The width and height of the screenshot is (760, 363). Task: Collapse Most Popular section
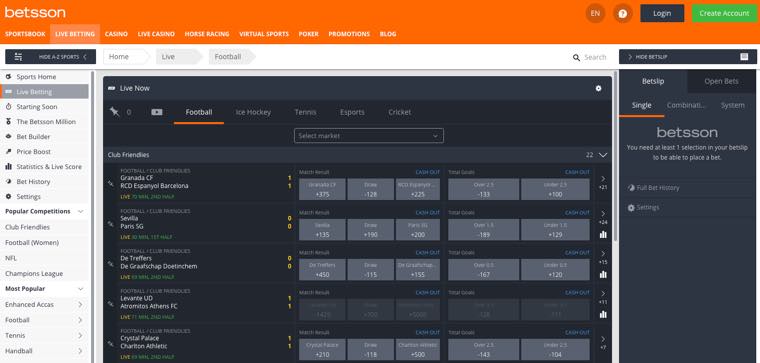(x=80, y=289)
